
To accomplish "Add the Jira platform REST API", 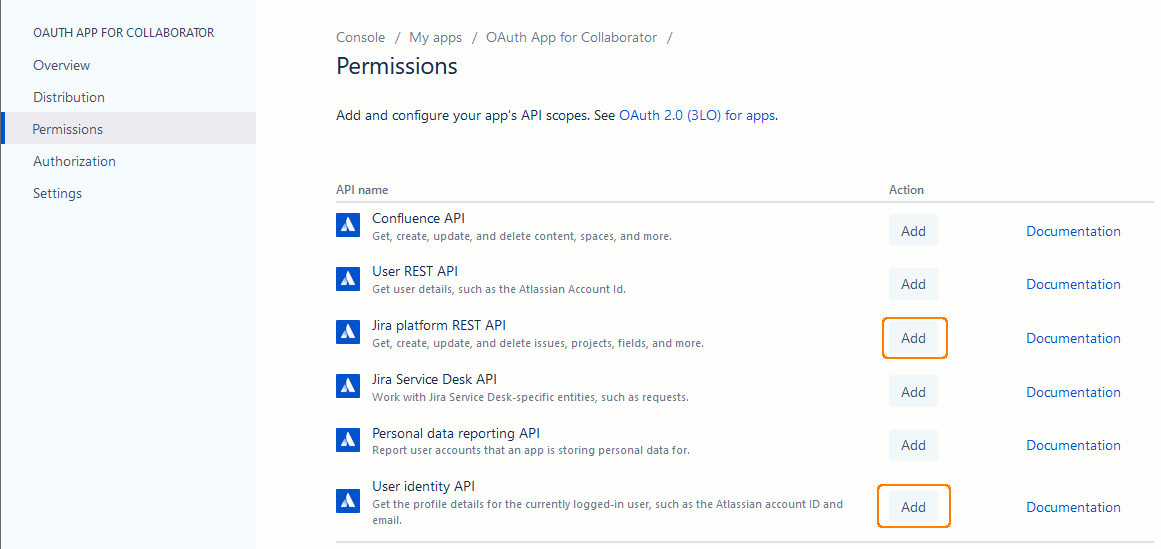I will (913, 338).
